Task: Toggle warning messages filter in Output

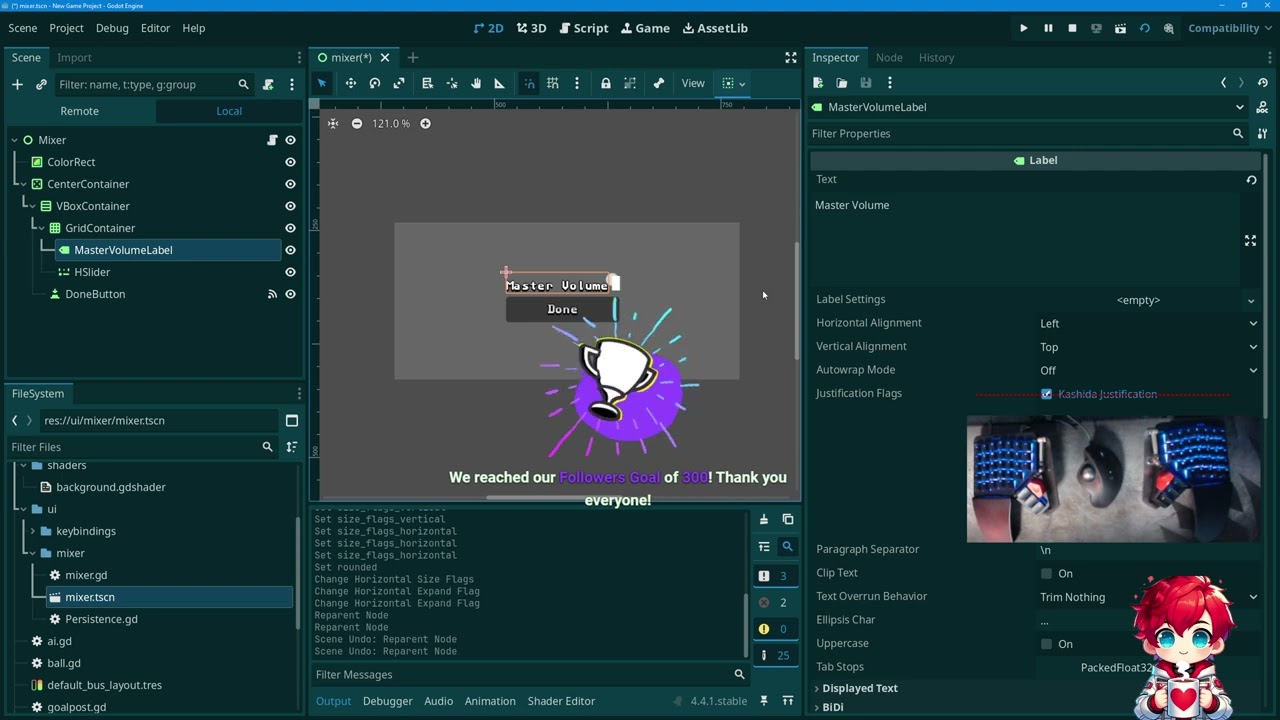Action: click(x=775, y=629)
